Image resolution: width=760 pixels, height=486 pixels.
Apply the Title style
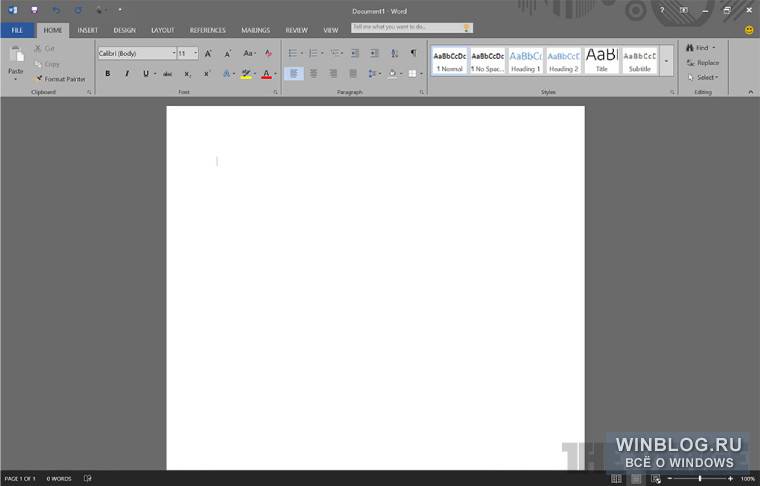[602, 61]
